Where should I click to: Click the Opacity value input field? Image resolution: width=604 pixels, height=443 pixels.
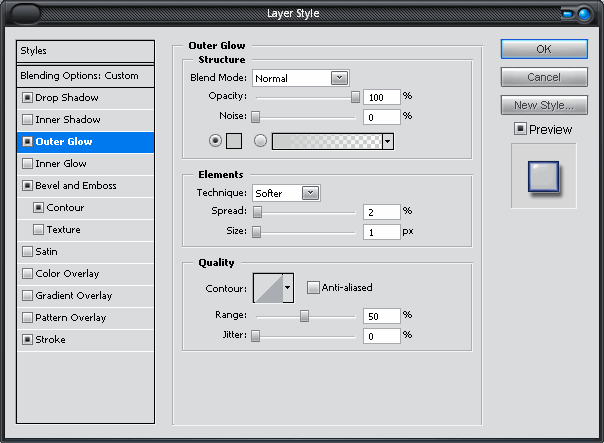point(382,97)
